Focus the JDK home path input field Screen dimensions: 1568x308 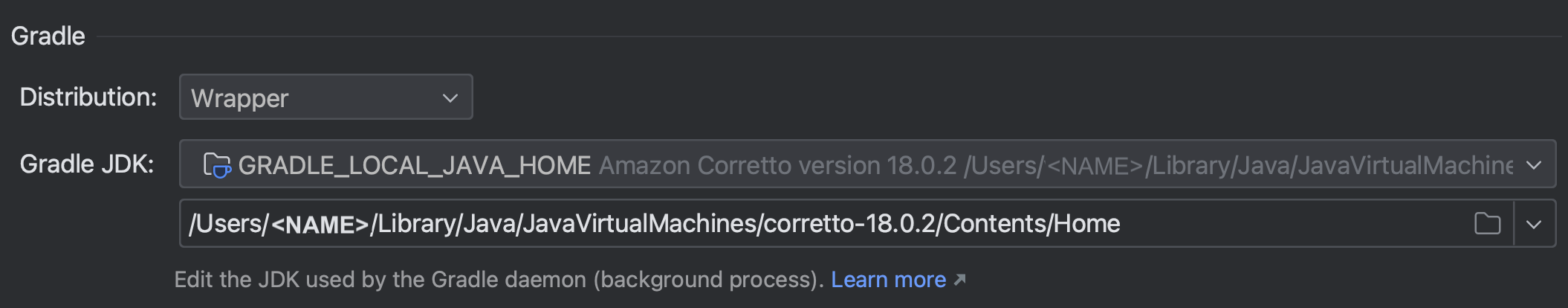tap(1263, 224)
